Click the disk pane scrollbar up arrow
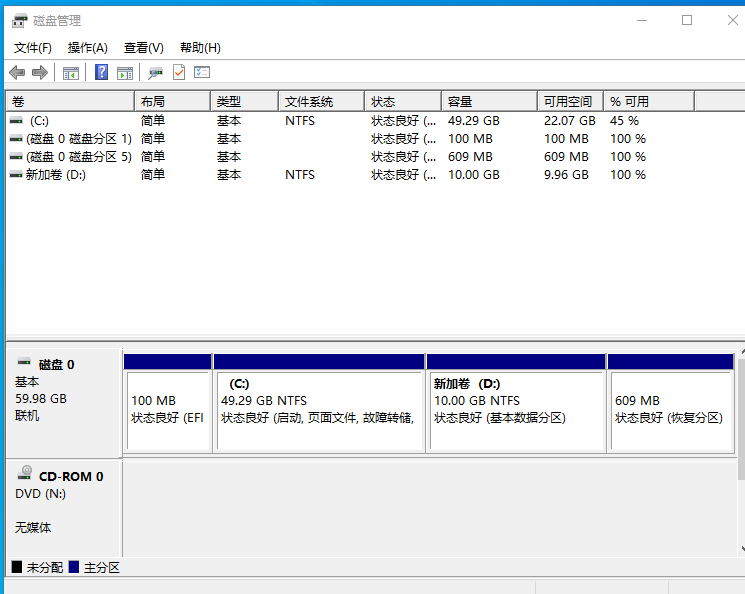The width and height of the screenshot is (745, 594). [742, 352]
